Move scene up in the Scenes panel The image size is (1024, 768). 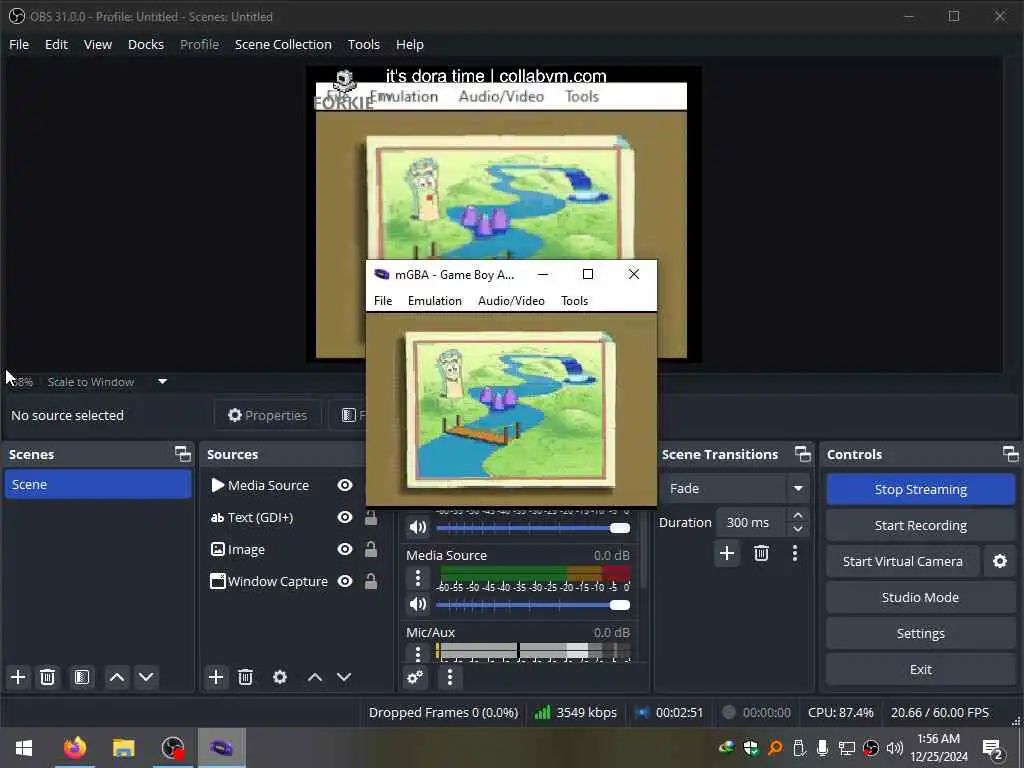tap(117, 677)
